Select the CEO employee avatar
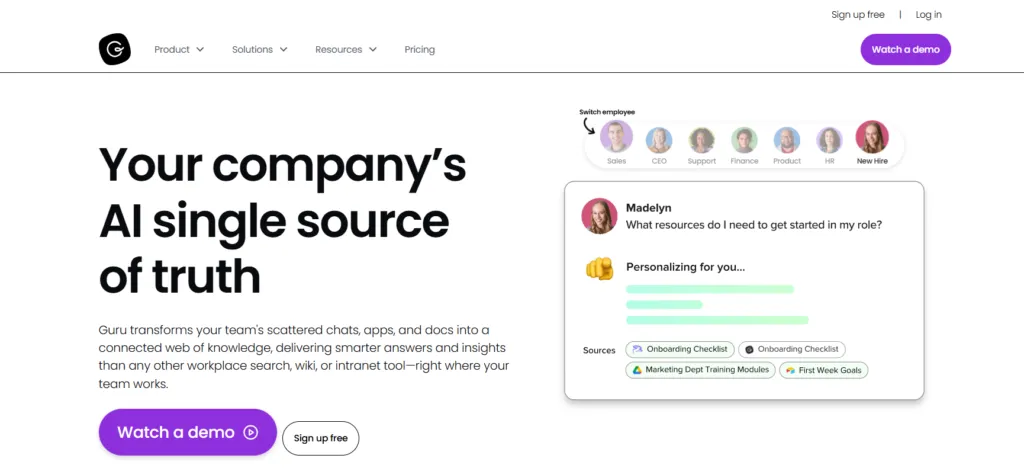This screenshot has height=468, width=1024. (x=659, y=140)
